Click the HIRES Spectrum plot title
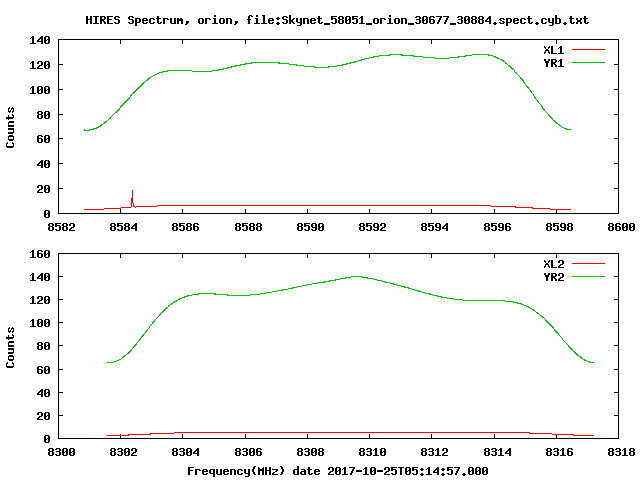Image resolution: width=640 pixels, height=480 pixels. point(337,20)
